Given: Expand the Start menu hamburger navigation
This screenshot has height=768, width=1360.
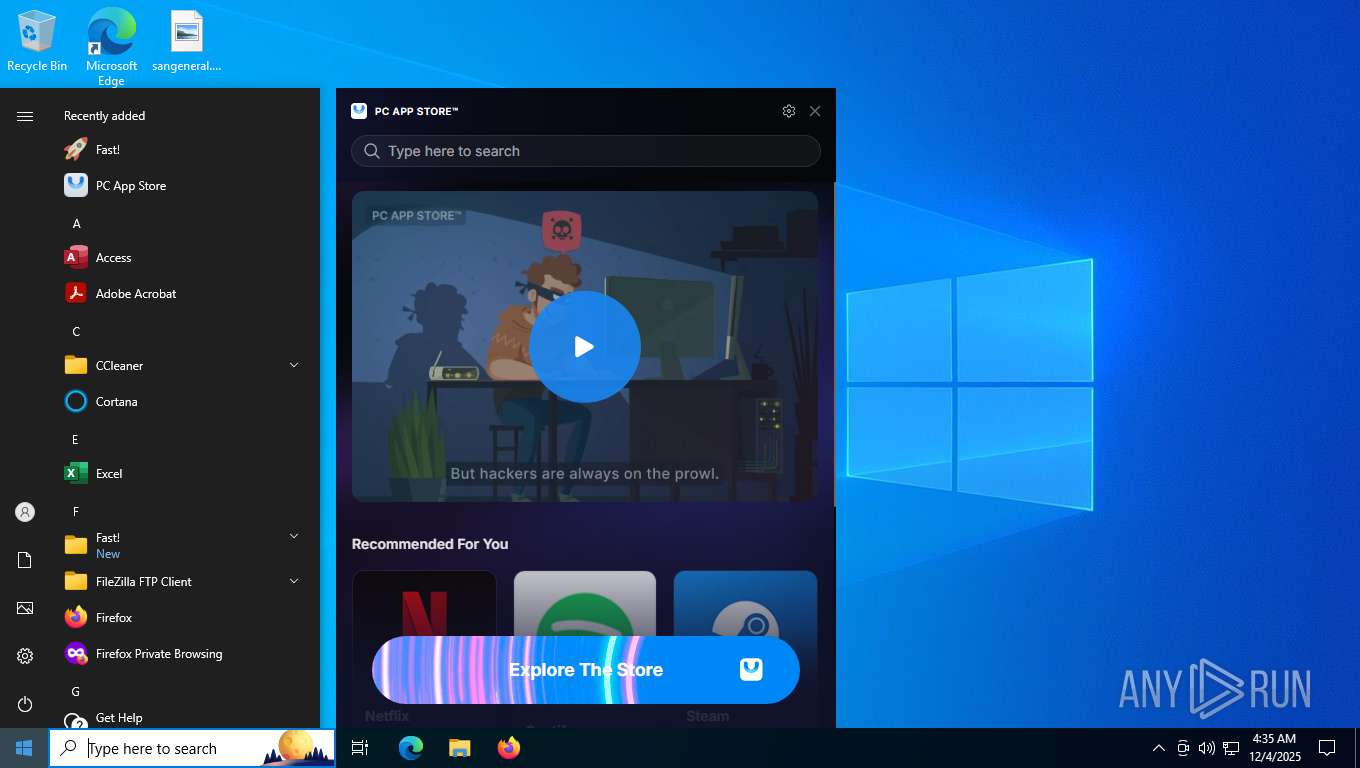Looking at the screenshot, I should (25, 116).
